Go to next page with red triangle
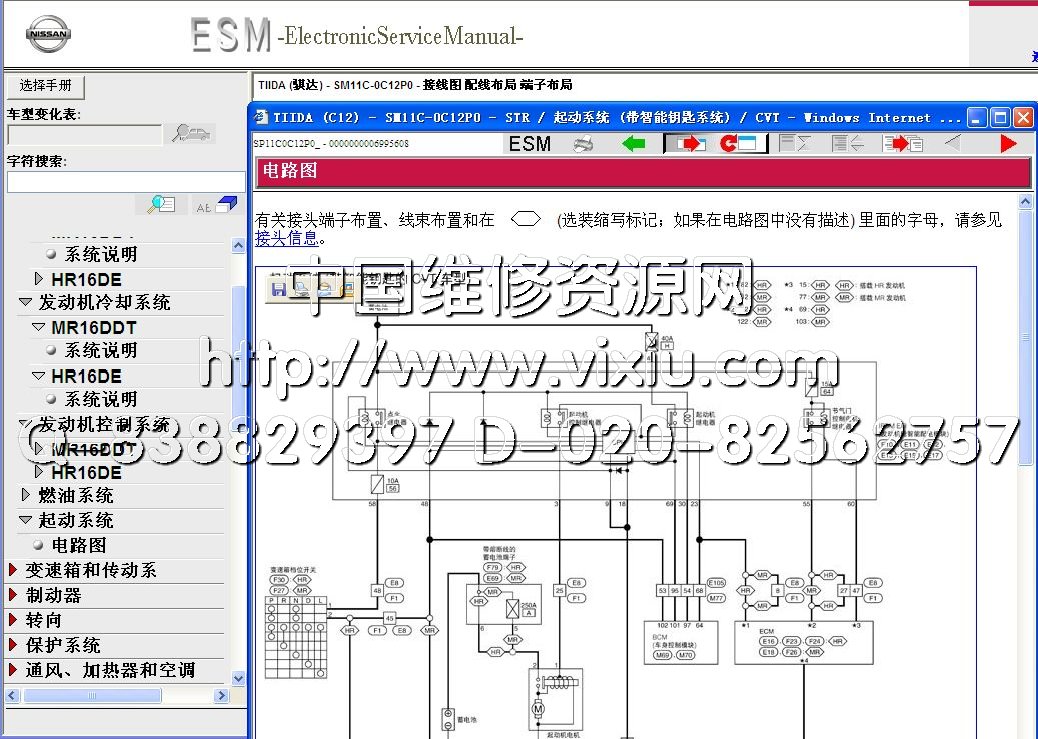This screenshot has height=739, width=1038. point(1008,143)
